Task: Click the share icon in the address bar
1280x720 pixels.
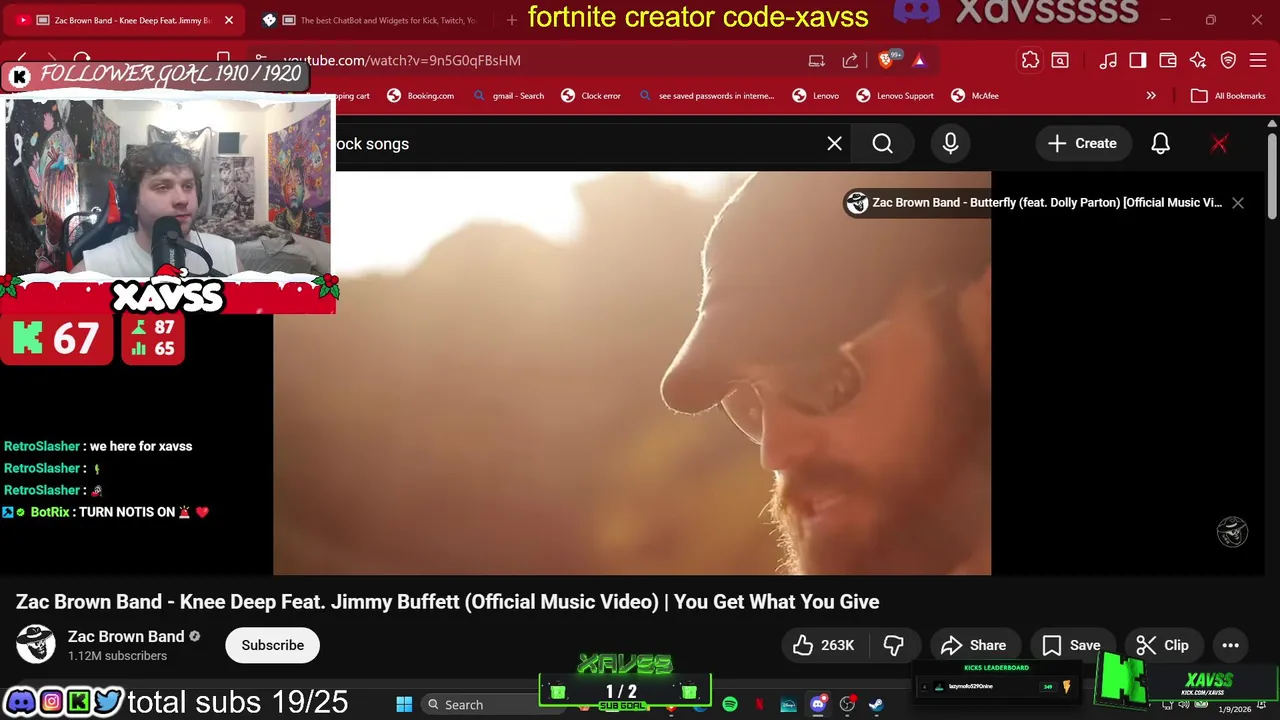Action: [850, 60]
